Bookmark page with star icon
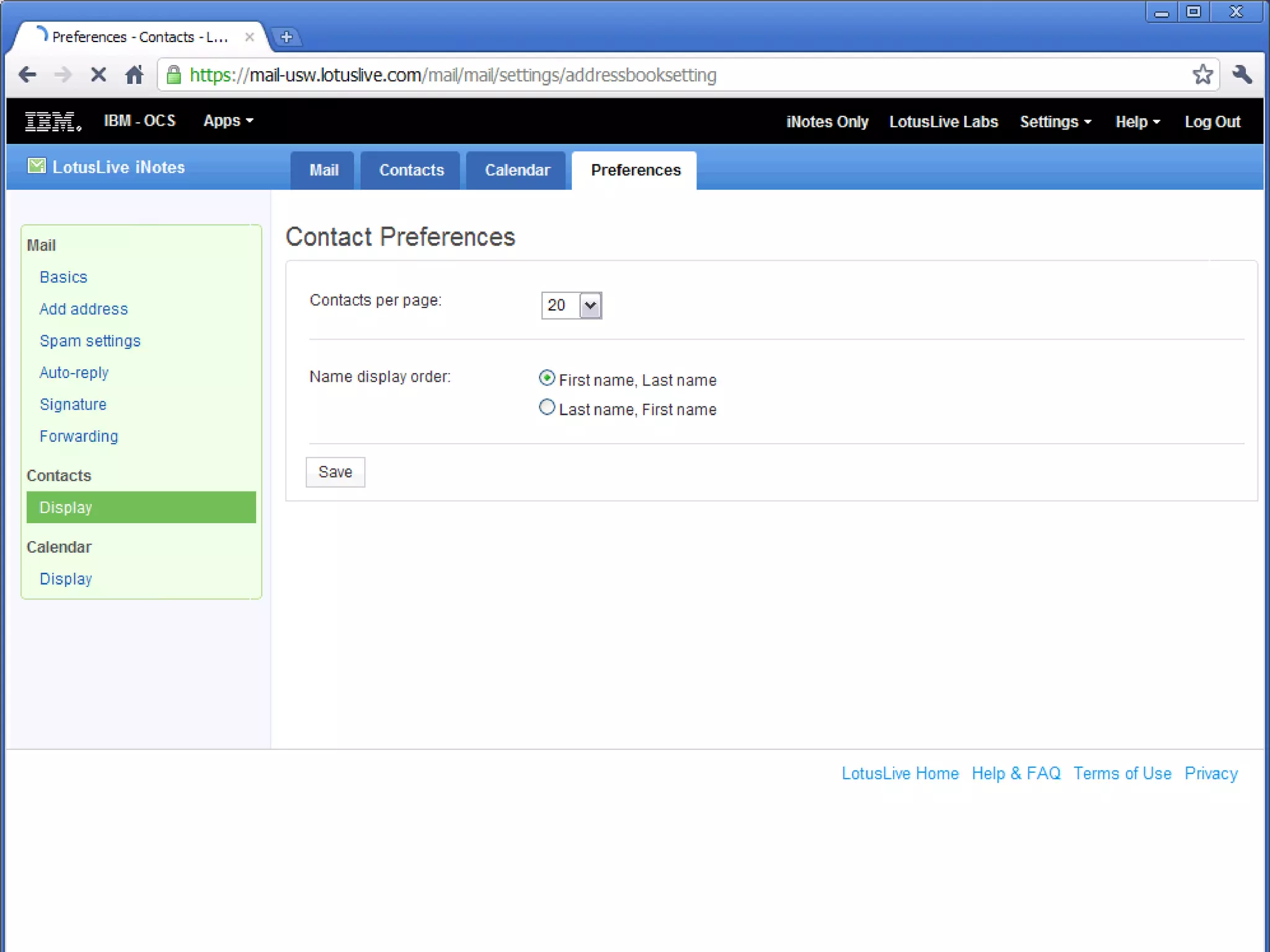 (1202, 75)
